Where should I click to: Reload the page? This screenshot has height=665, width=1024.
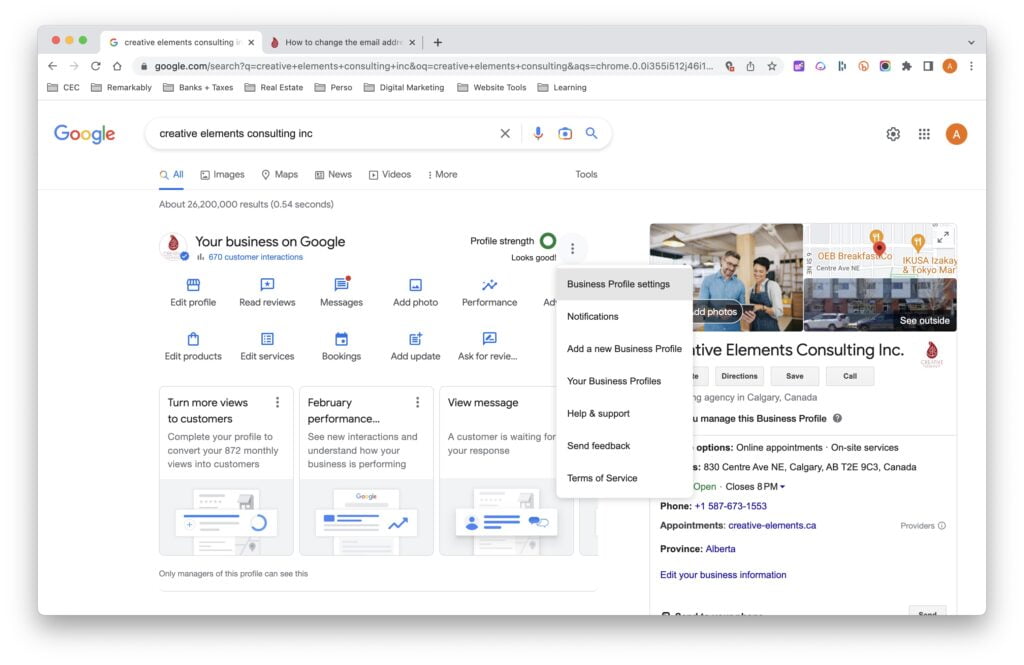click(x=95, y=66)
